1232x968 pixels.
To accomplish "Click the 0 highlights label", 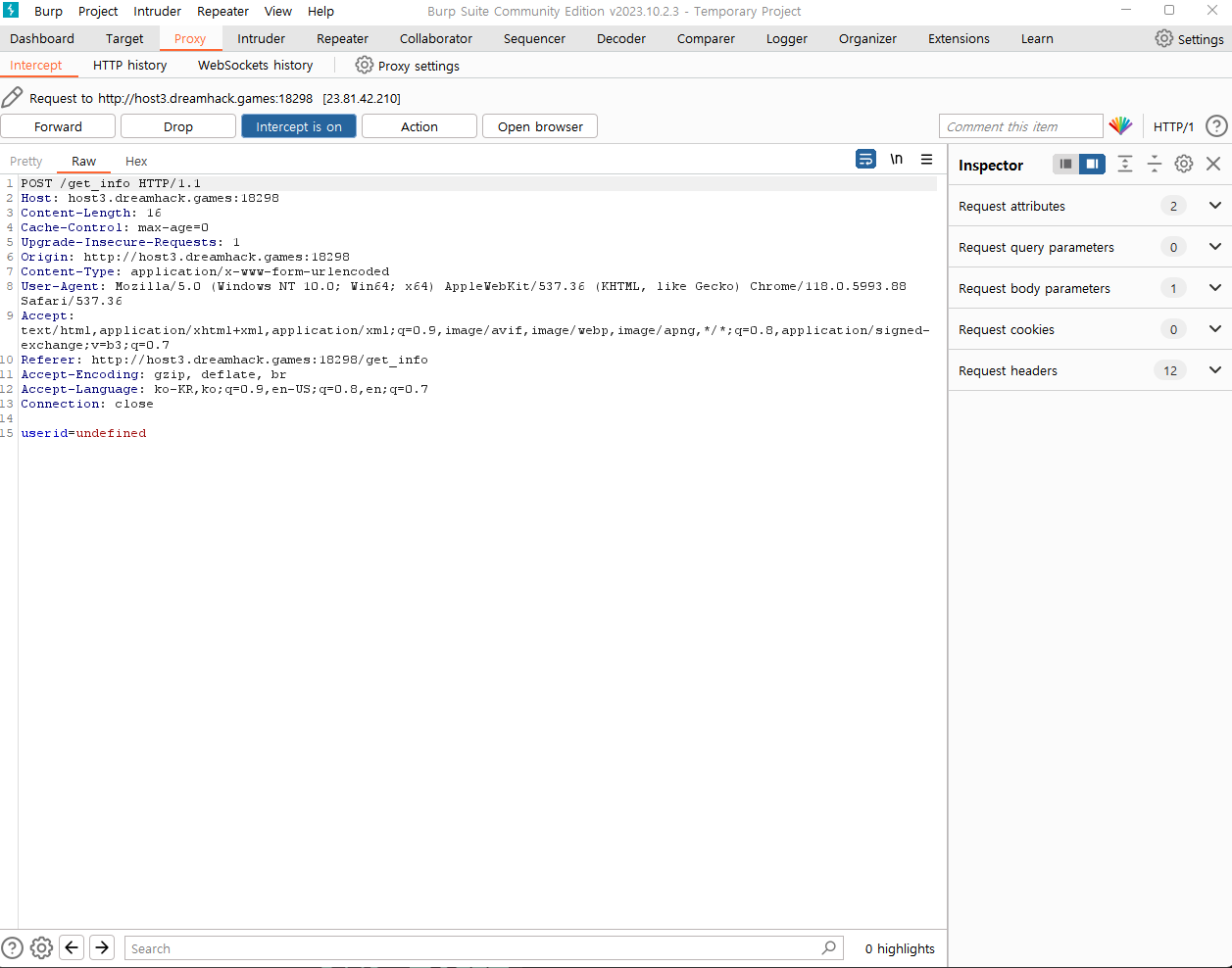I will pyautogui.click(x=900, y=947).
